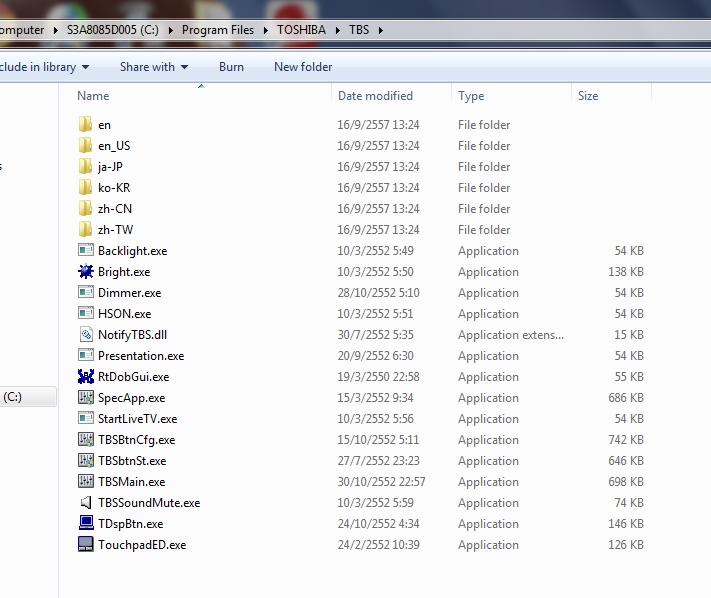Screen dimensions: 711x598
Task: Click the RtDobGui.exe crab icon
Action: click(x=86, y=376)
